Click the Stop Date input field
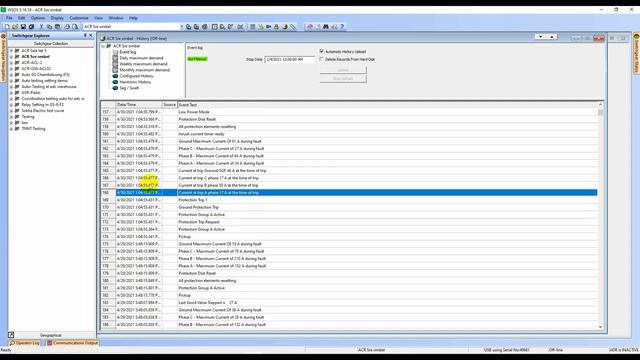 coord(290,59)
